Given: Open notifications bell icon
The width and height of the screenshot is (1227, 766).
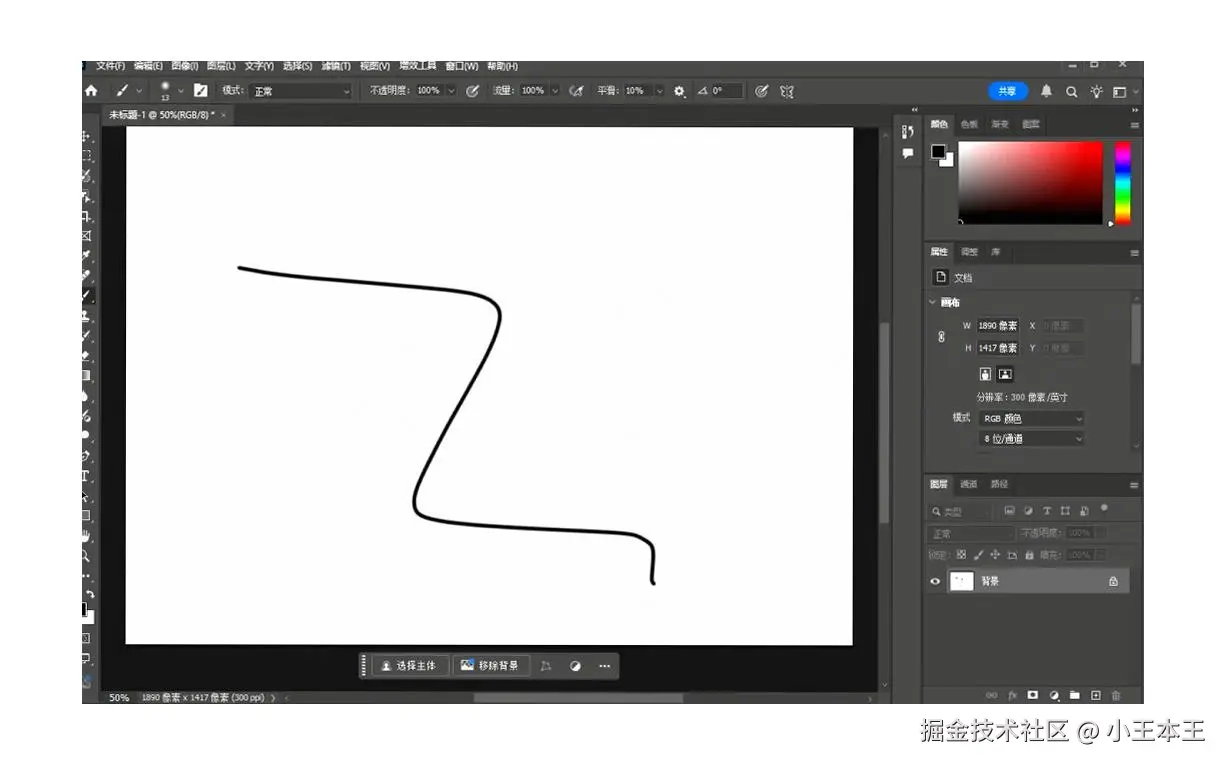Looking at the screenshot, I should (x=1046, y=91).
